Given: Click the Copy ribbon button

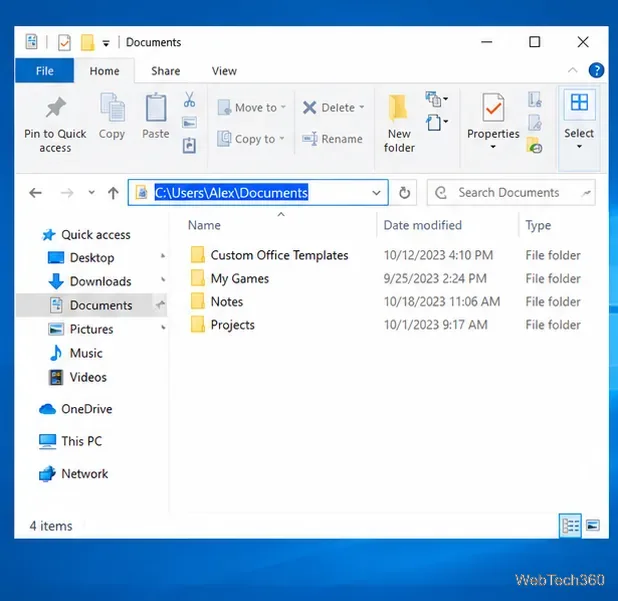Looking at the screenshot, I should coord(112,117).
